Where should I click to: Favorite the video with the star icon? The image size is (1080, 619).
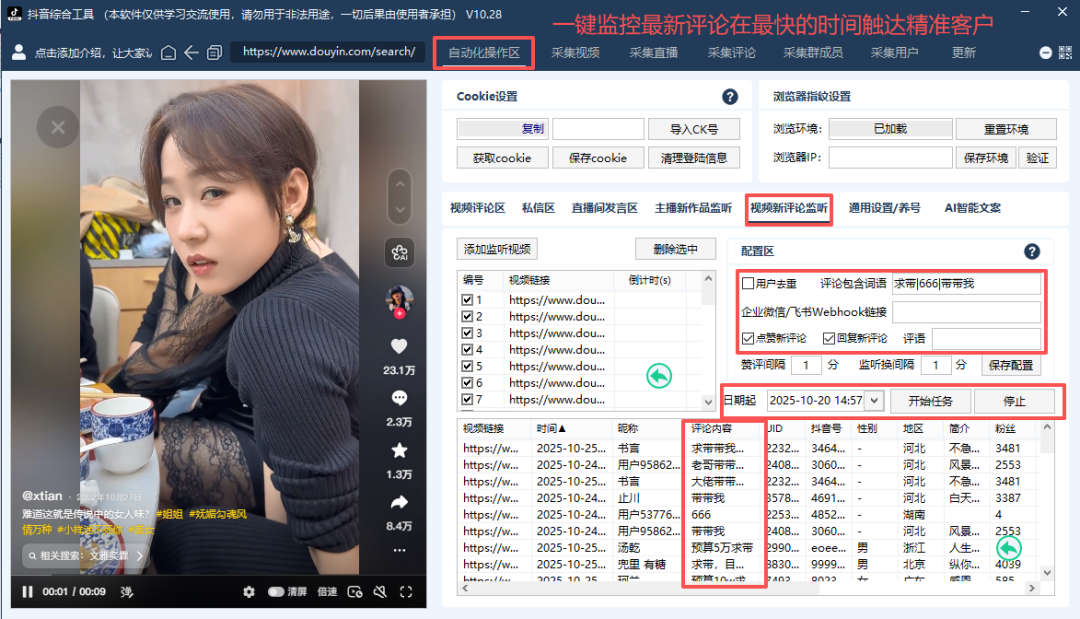tap(399, 450)
